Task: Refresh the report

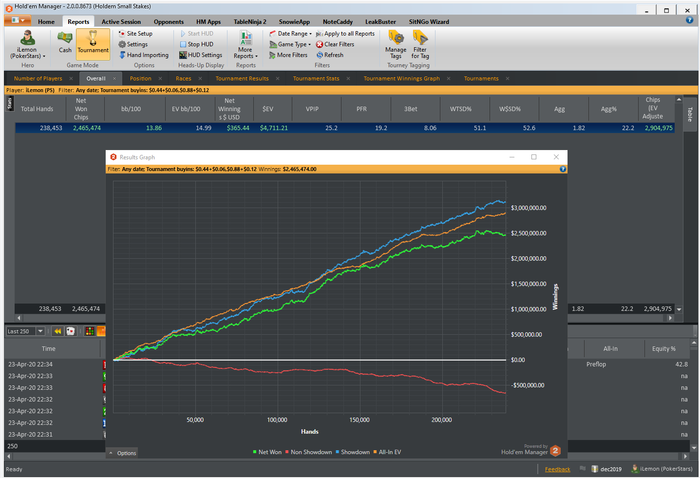Action: click(x=330, y=55)
